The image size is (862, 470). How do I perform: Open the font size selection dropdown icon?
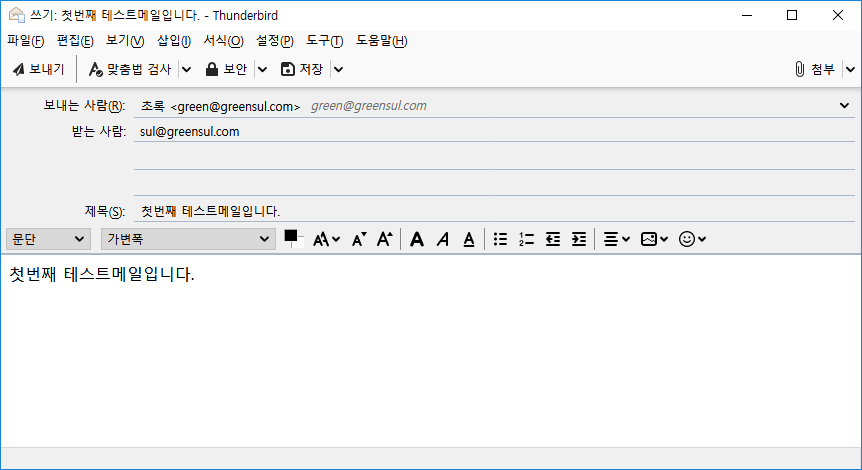[327, 239]
